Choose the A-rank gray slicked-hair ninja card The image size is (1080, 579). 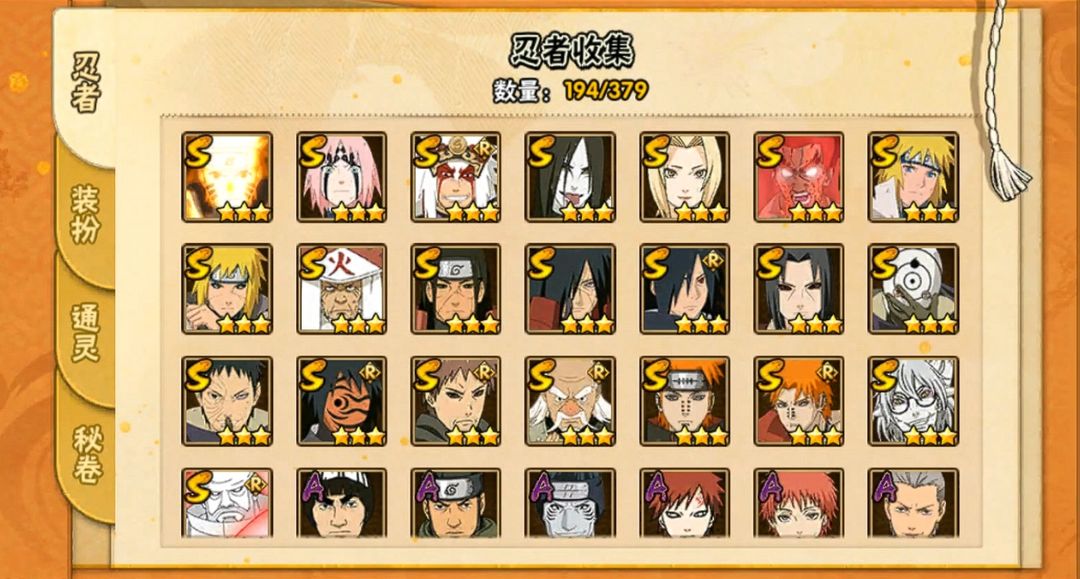pos(913,503)
